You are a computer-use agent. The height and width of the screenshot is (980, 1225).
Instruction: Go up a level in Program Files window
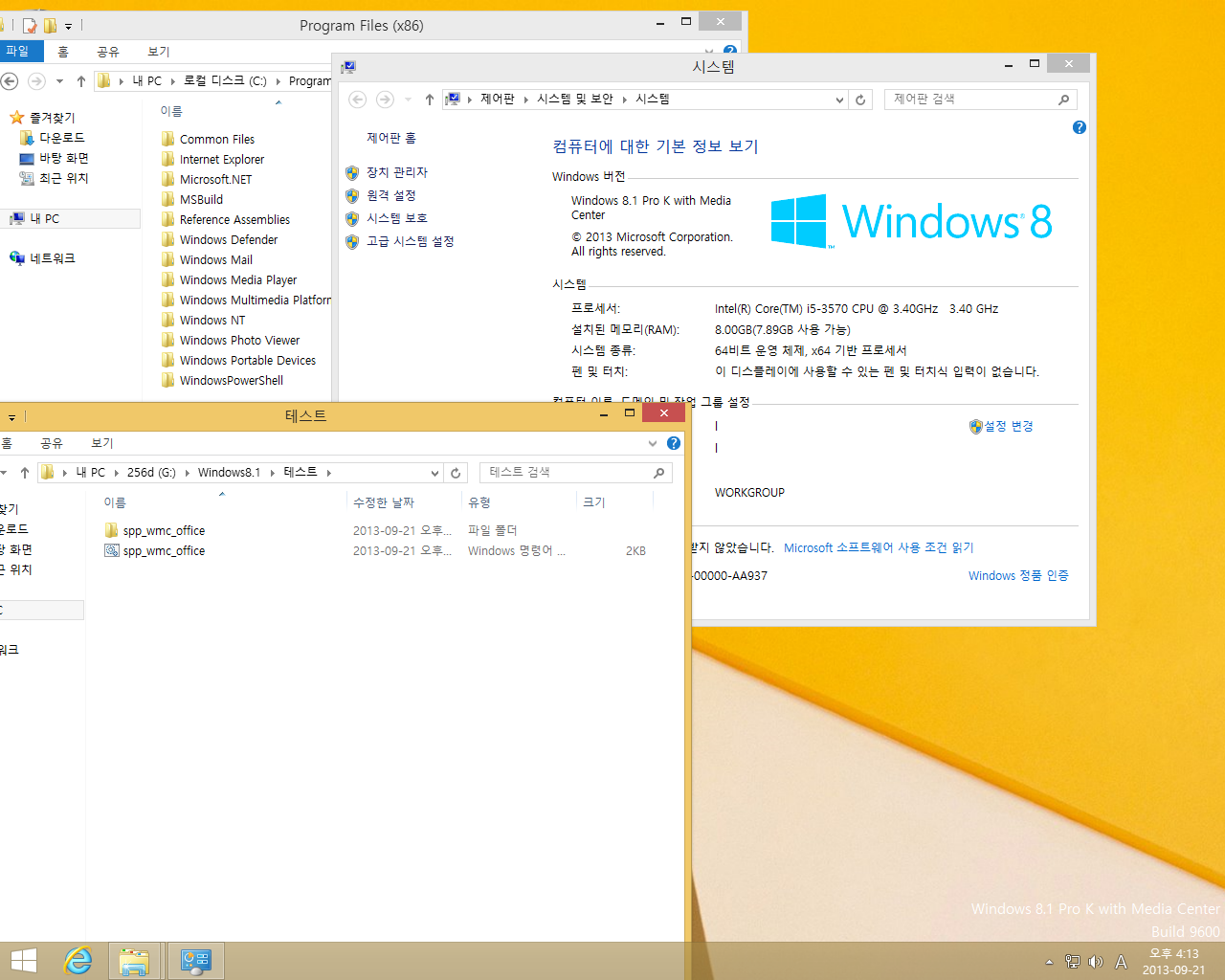(81, 81)
